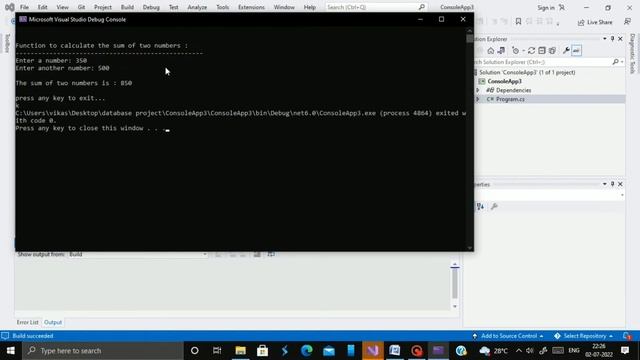Pin the Properties panel
Image resolution: width=640 pixels, height=360 pixels.
[x=612, y=184]
